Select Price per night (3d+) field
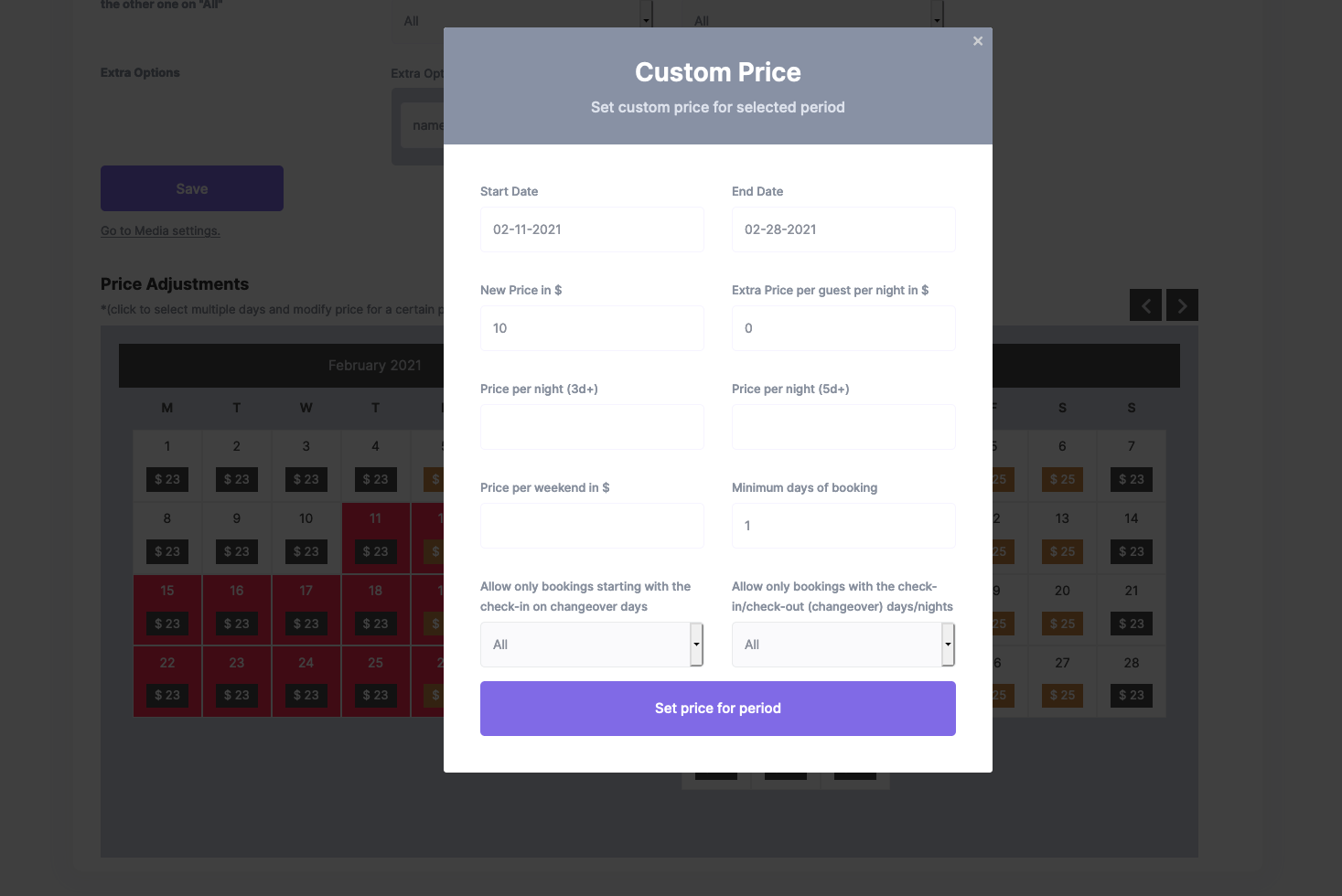The image size is (1342, 896). point(592,427)
